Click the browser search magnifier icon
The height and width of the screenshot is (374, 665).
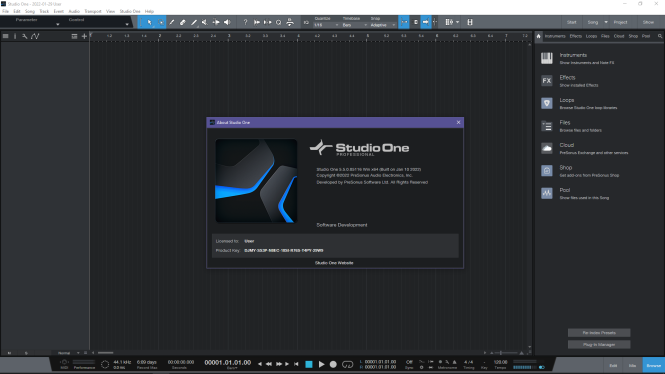[x=660, y=36]
